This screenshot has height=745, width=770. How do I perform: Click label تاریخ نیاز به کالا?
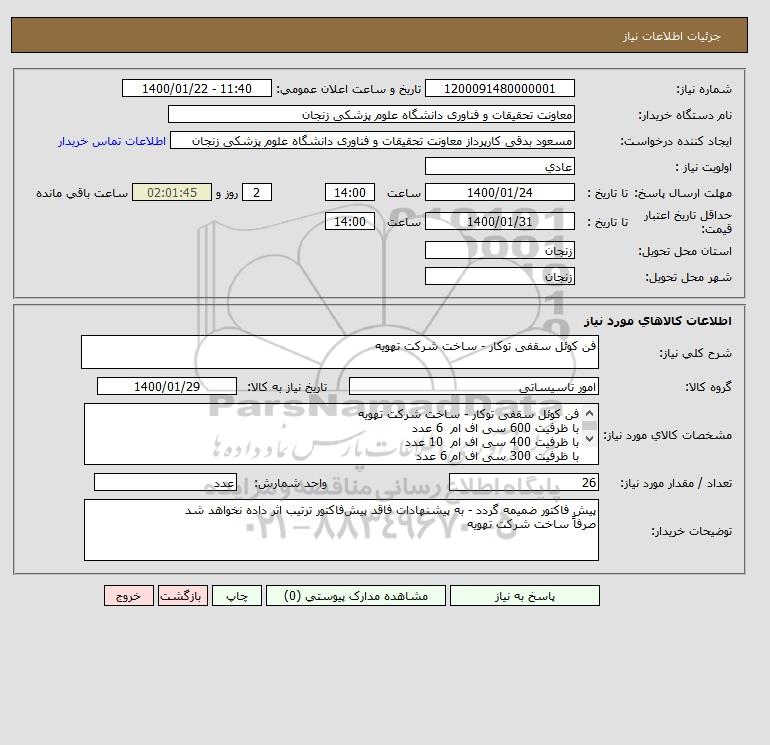pyautogui.click(x=287, y=387)
